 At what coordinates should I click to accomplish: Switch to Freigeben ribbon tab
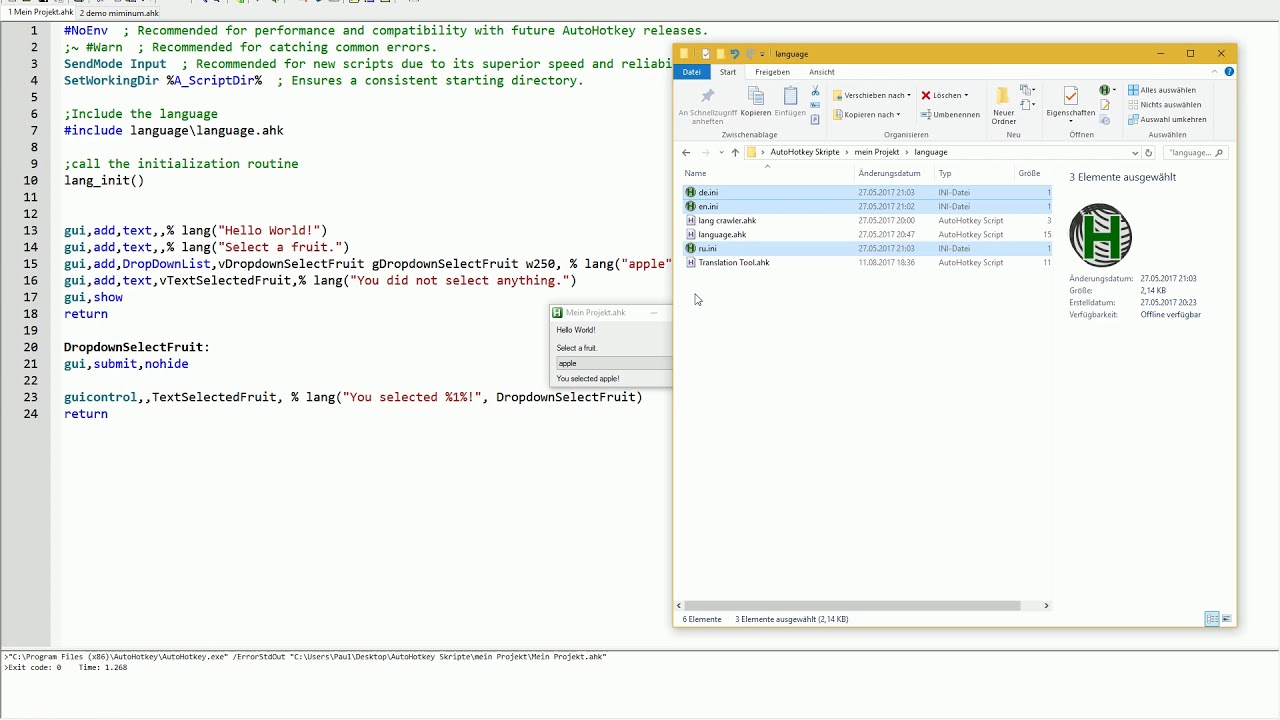[x=772, y=72]
